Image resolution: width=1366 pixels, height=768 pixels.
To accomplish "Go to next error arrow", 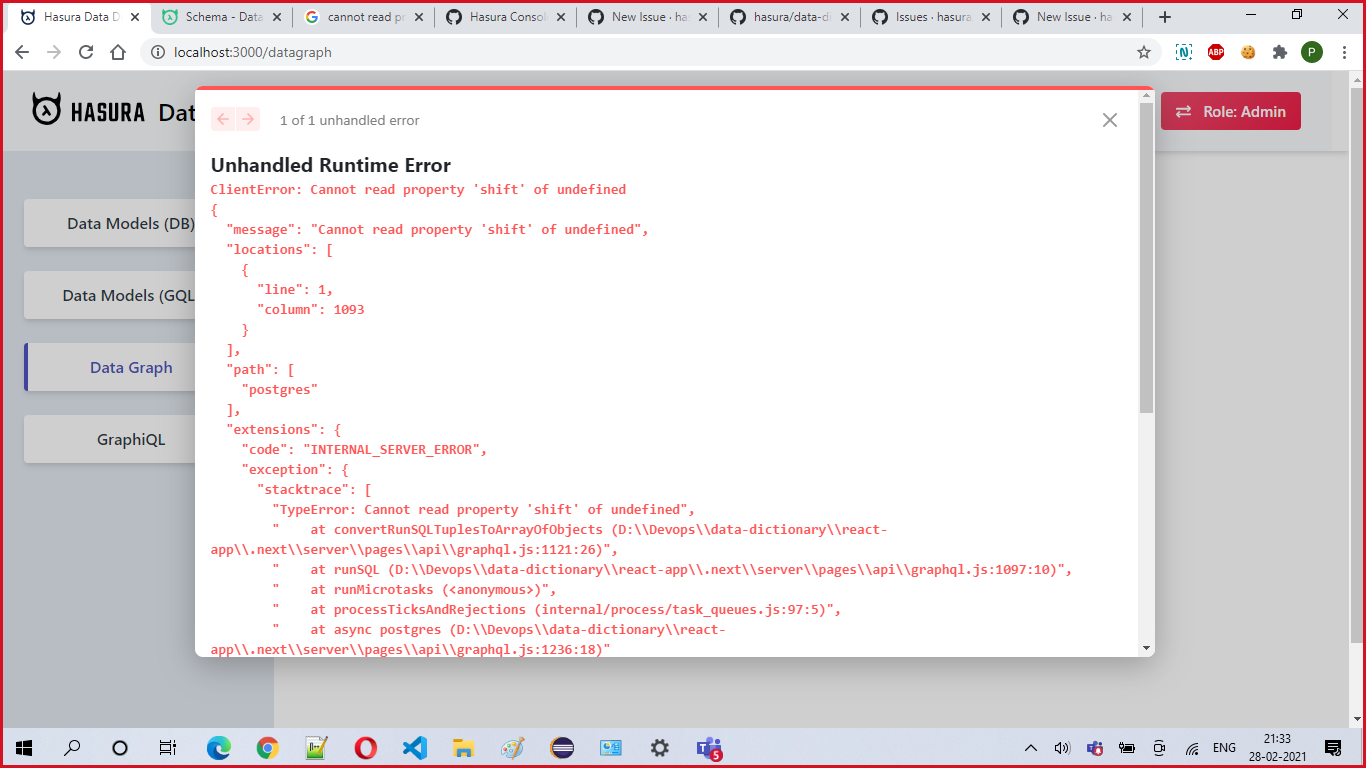I will [x=248, y=120].
